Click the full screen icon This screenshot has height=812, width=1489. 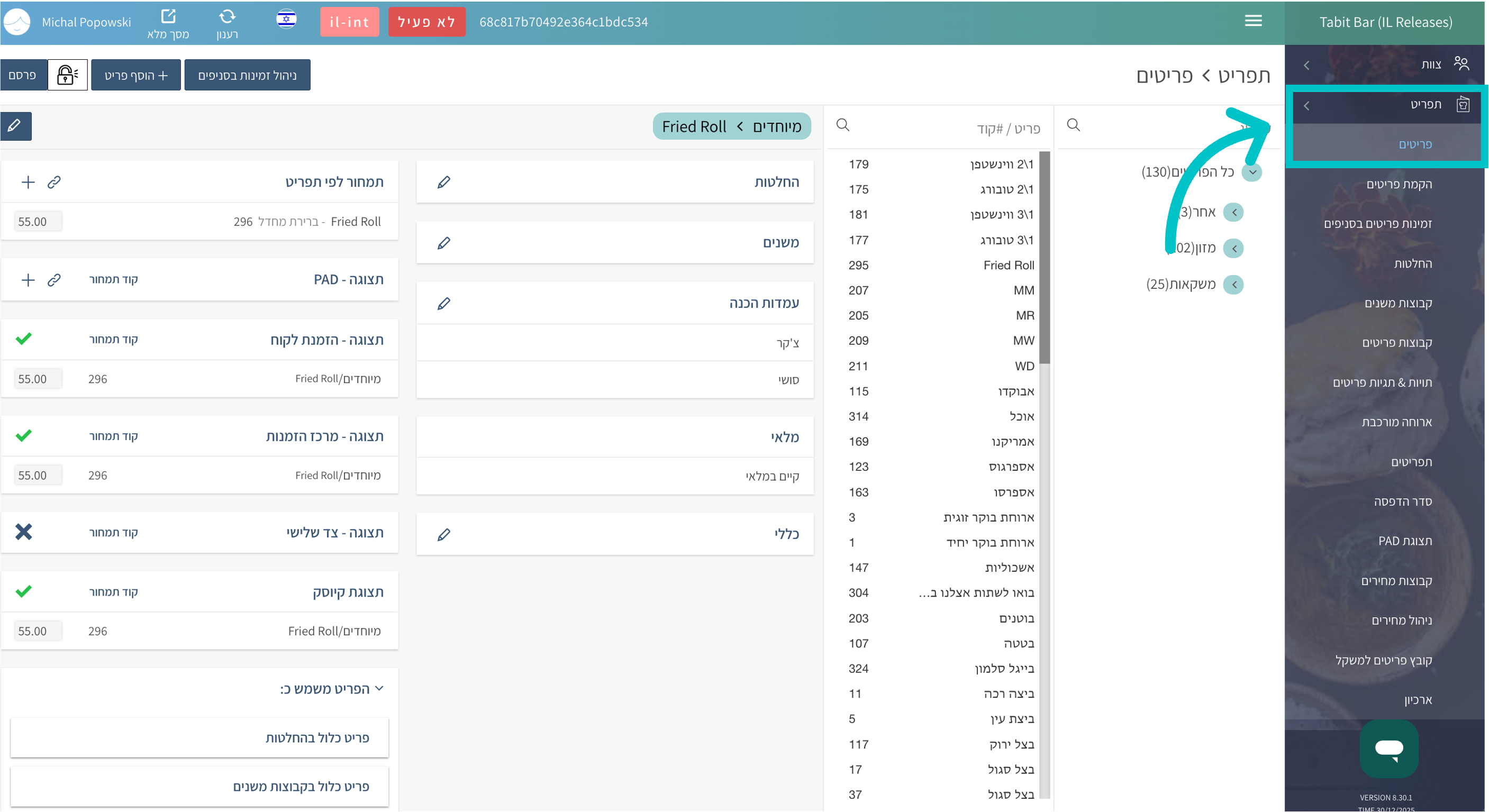click(x=168, y=15)
